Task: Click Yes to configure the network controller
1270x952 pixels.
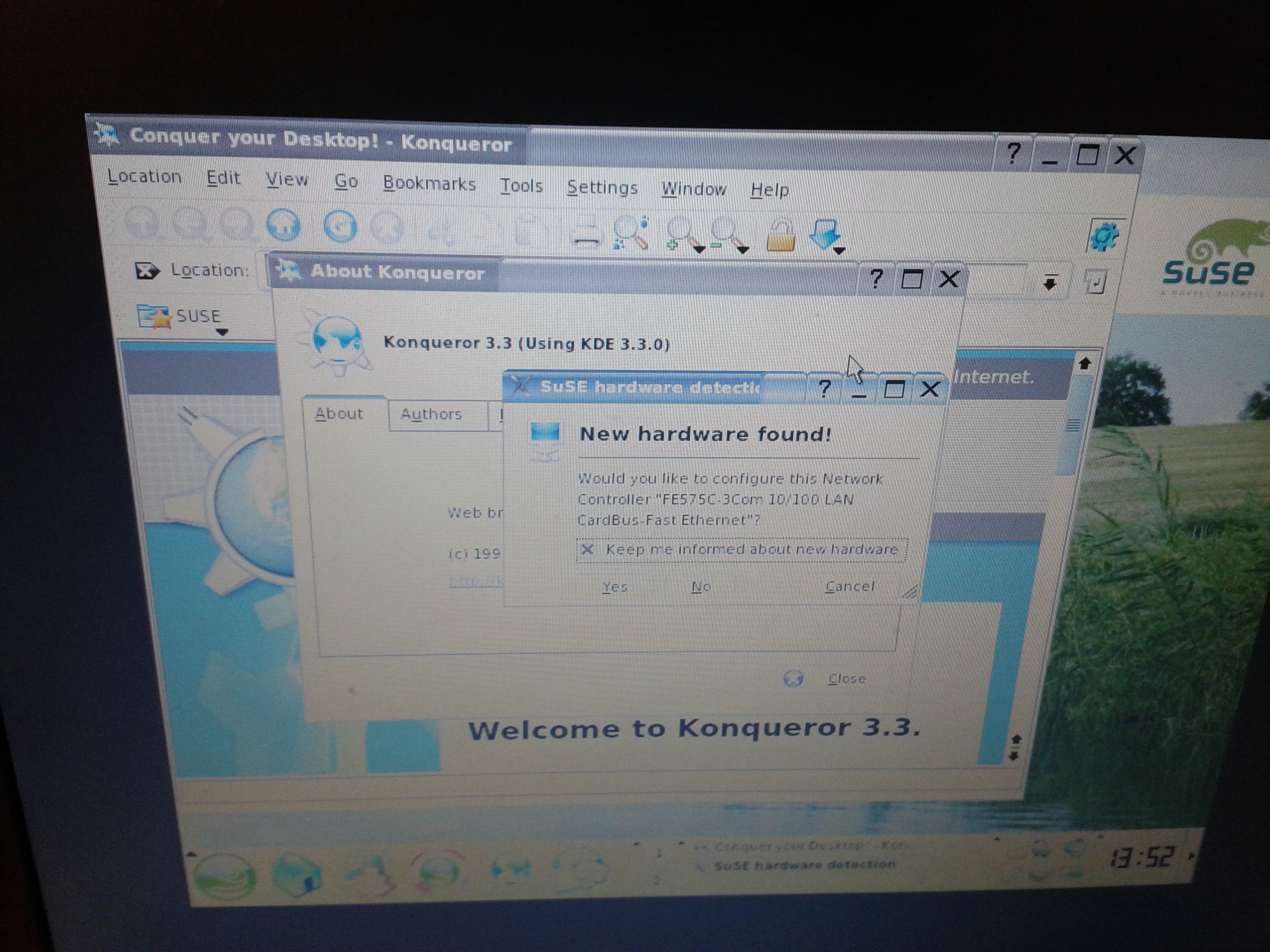Action: pyautogui.click(x=615, y=587)
